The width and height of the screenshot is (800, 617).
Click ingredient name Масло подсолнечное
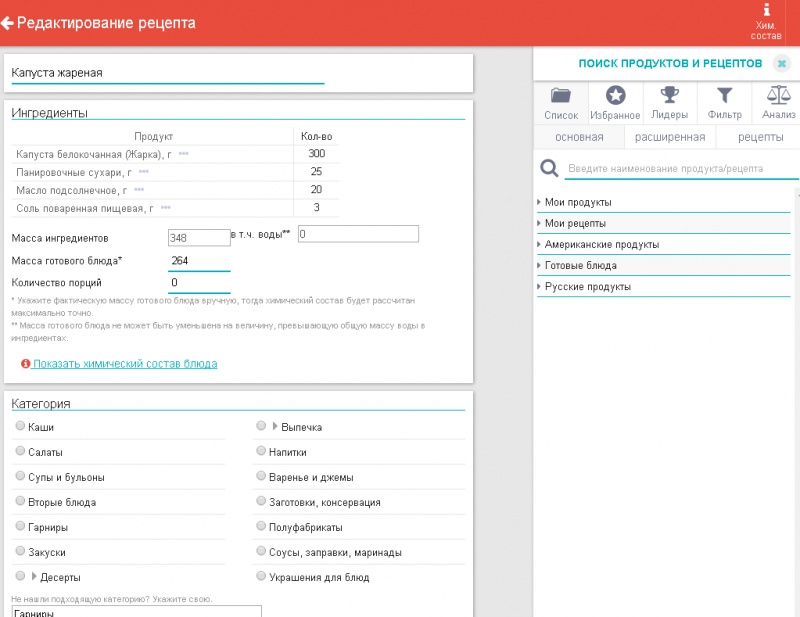tap(71, 190)
